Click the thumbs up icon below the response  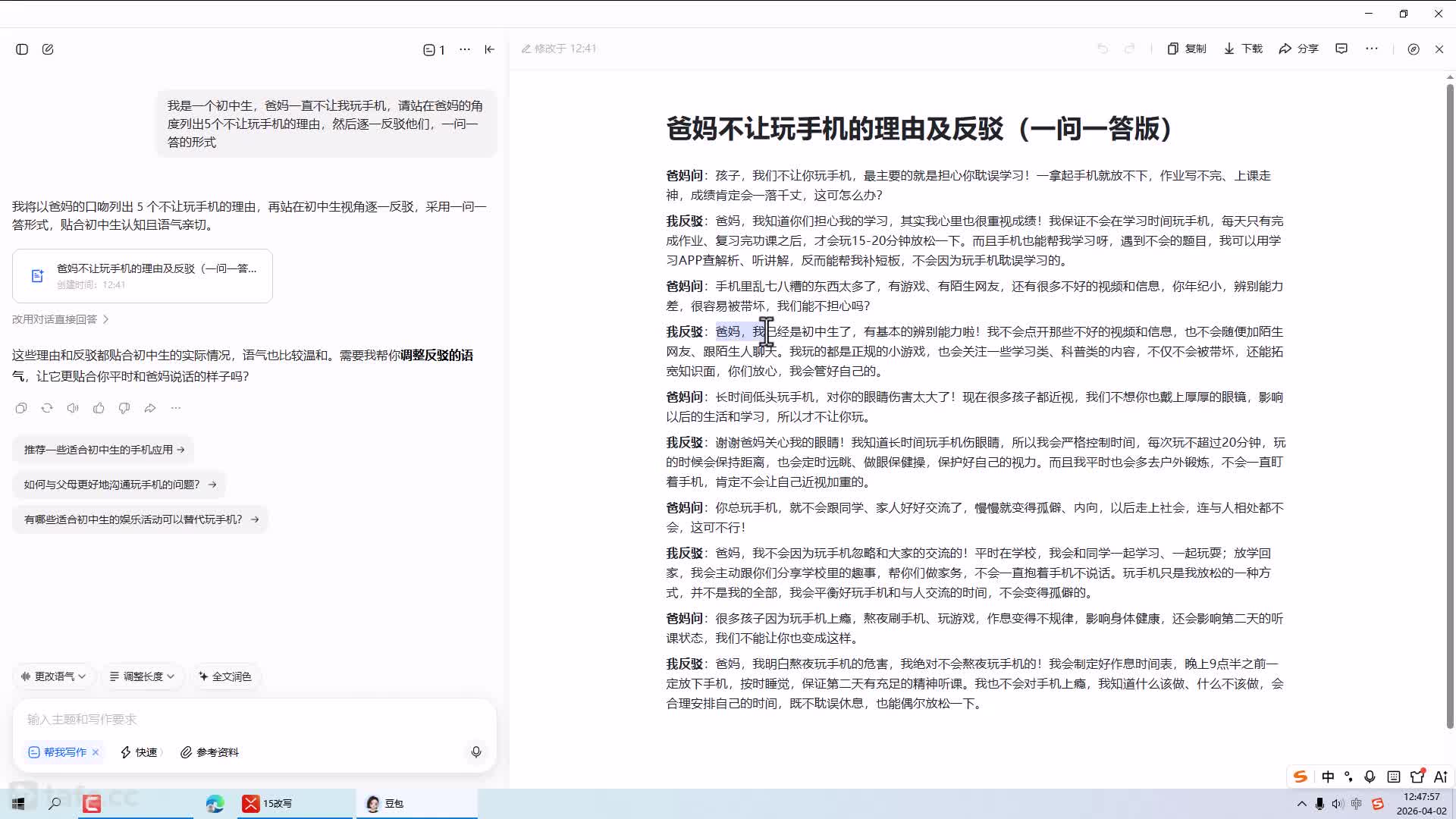pyautogui.click(x=99, y=408)
